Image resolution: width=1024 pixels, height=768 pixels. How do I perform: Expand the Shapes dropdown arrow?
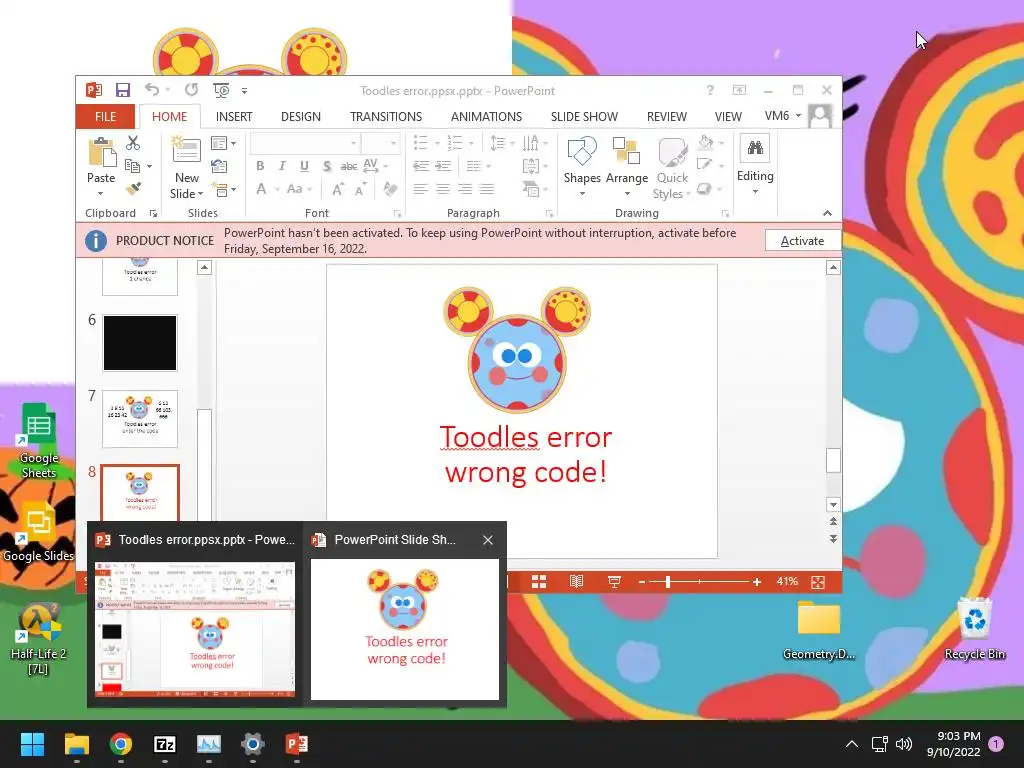pyautogui.click(x=582, y=193)
